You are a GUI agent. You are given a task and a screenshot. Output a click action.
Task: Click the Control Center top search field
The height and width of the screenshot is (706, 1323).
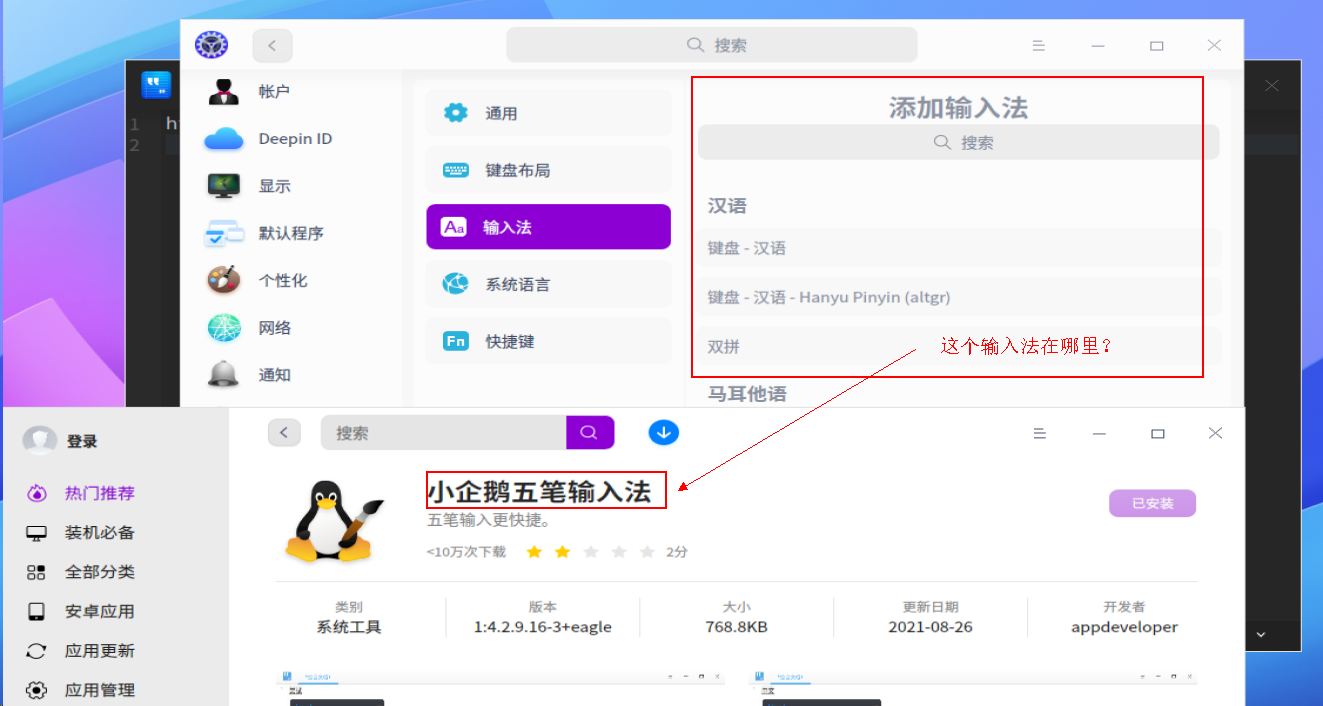click(x=711, y=45)
